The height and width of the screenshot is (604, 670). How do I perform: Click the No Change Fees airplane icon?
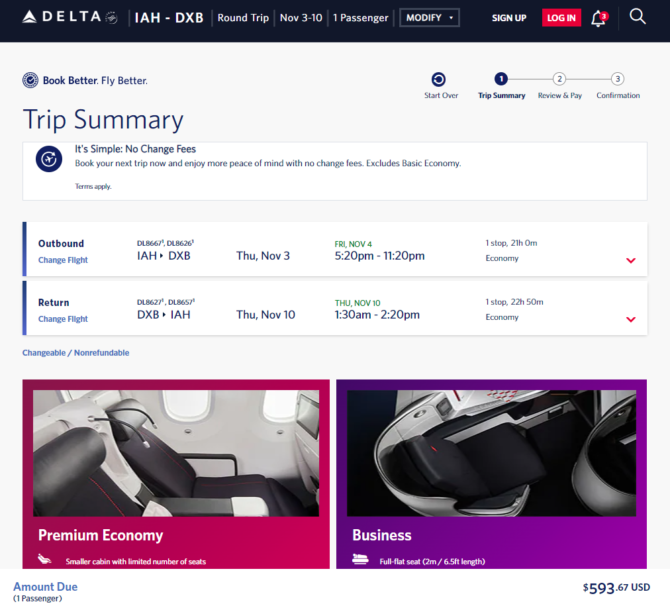coord(49,159)
